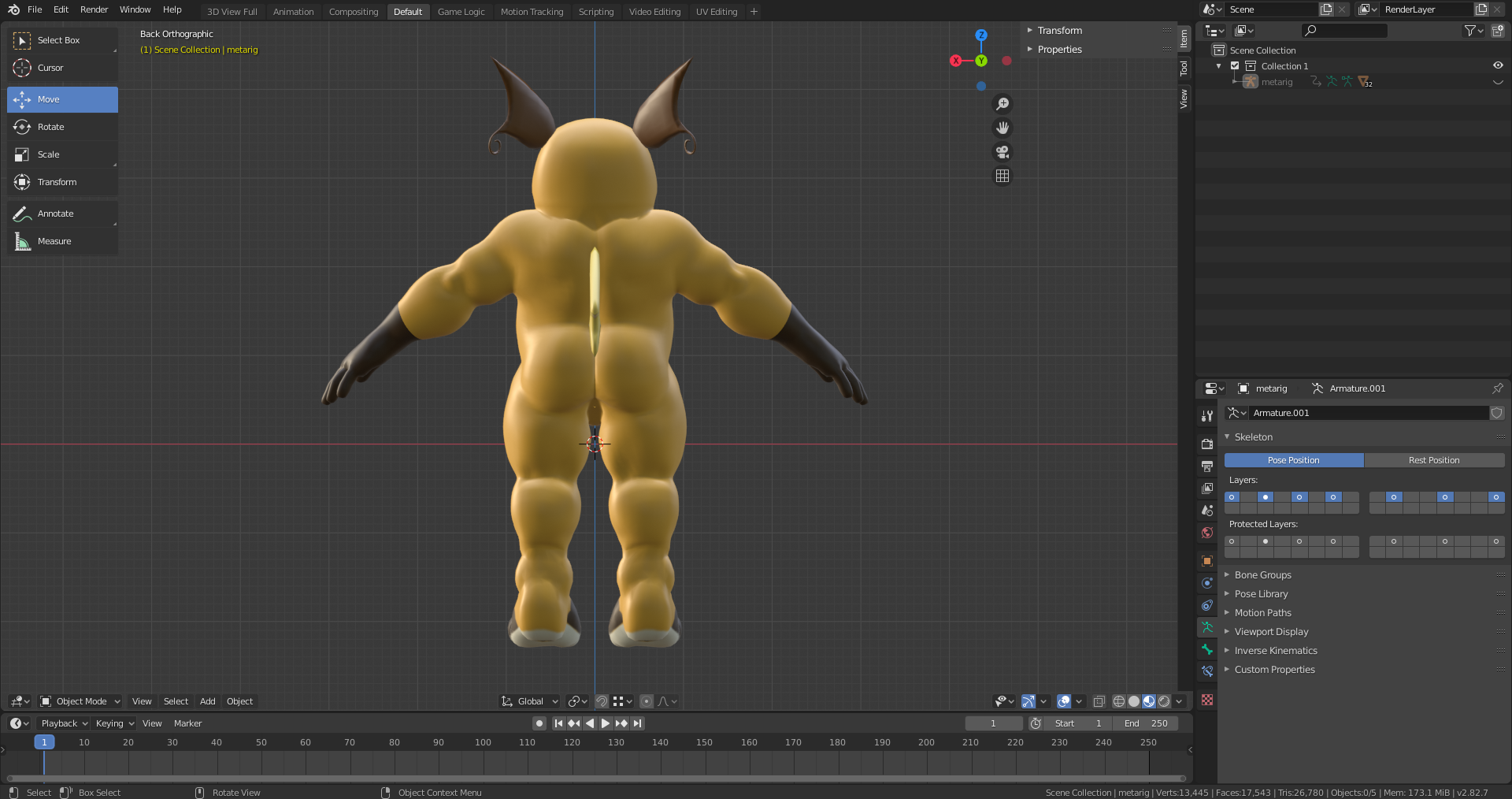
Task: Activate the Measure tool
Action: (62, 241)
